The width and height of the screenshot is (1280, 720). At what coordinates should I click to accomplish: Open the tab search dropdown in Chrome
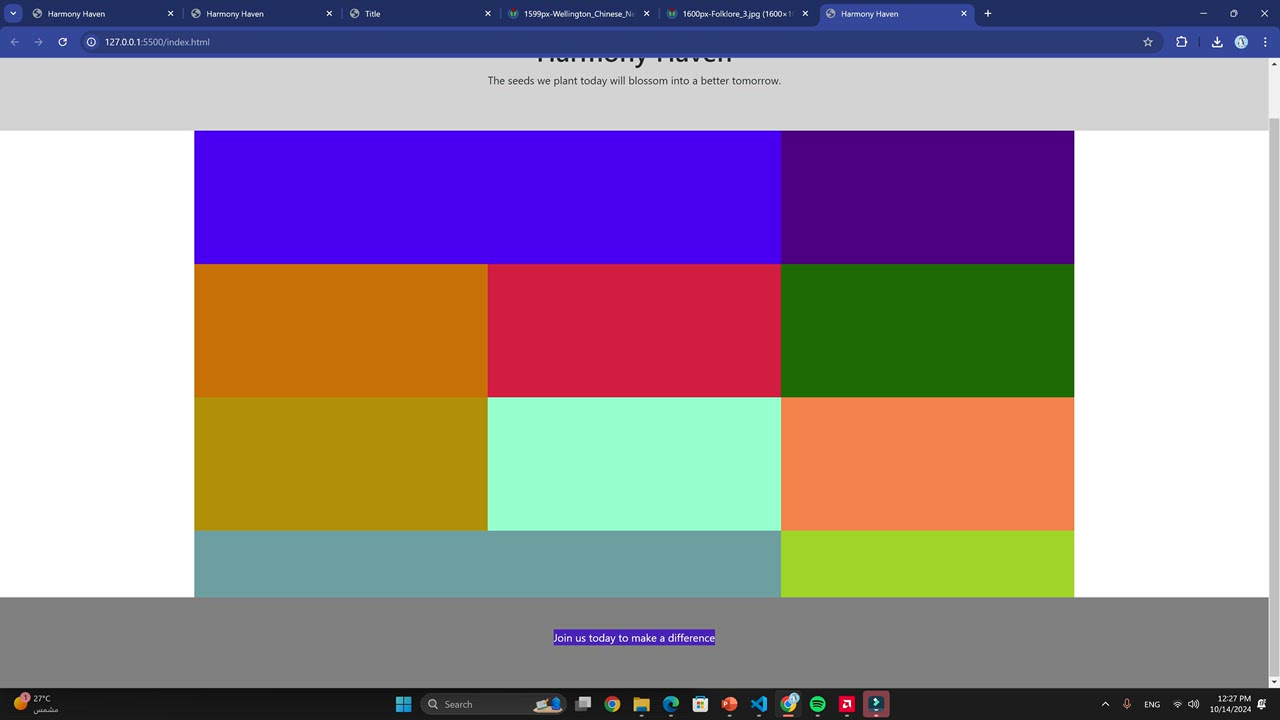[14, 13]
